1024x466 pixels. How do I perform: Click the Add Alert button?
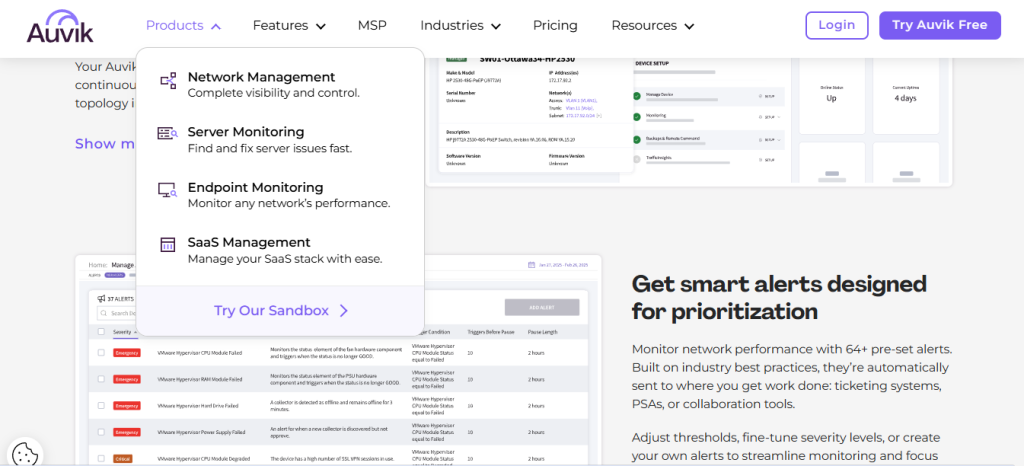pos(541,307)
